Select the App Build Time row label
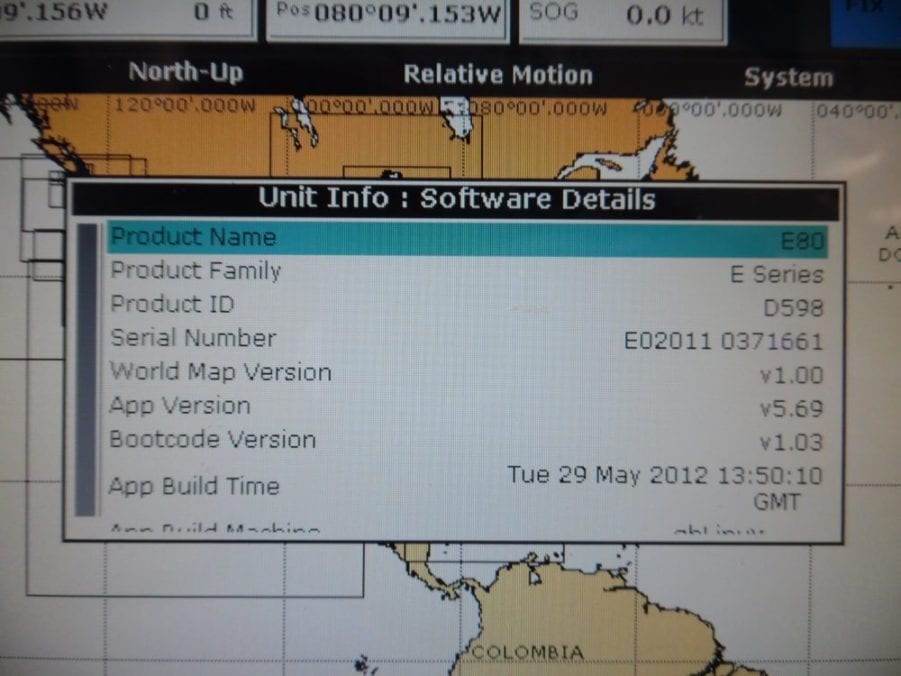This screenshot has height=676, width=901. click(x=194, y=486)
